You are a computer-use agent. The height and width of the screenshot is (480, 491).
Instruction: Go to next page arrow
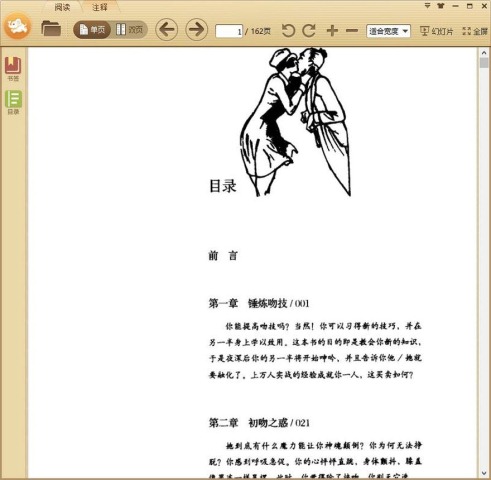(196, 30)
